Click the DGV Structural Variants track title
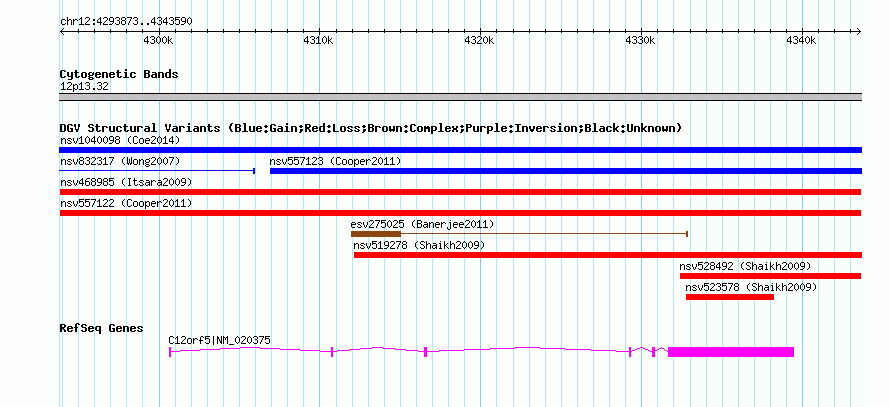The height and width of the screenshot is (407, 890). point(371,128)
